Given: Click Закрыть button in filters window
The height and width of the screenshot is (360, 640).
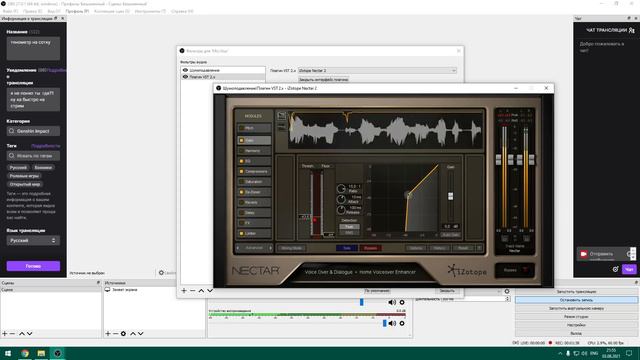Looking at the screenshot, I should pyautogui.click(x=447, y=291).
